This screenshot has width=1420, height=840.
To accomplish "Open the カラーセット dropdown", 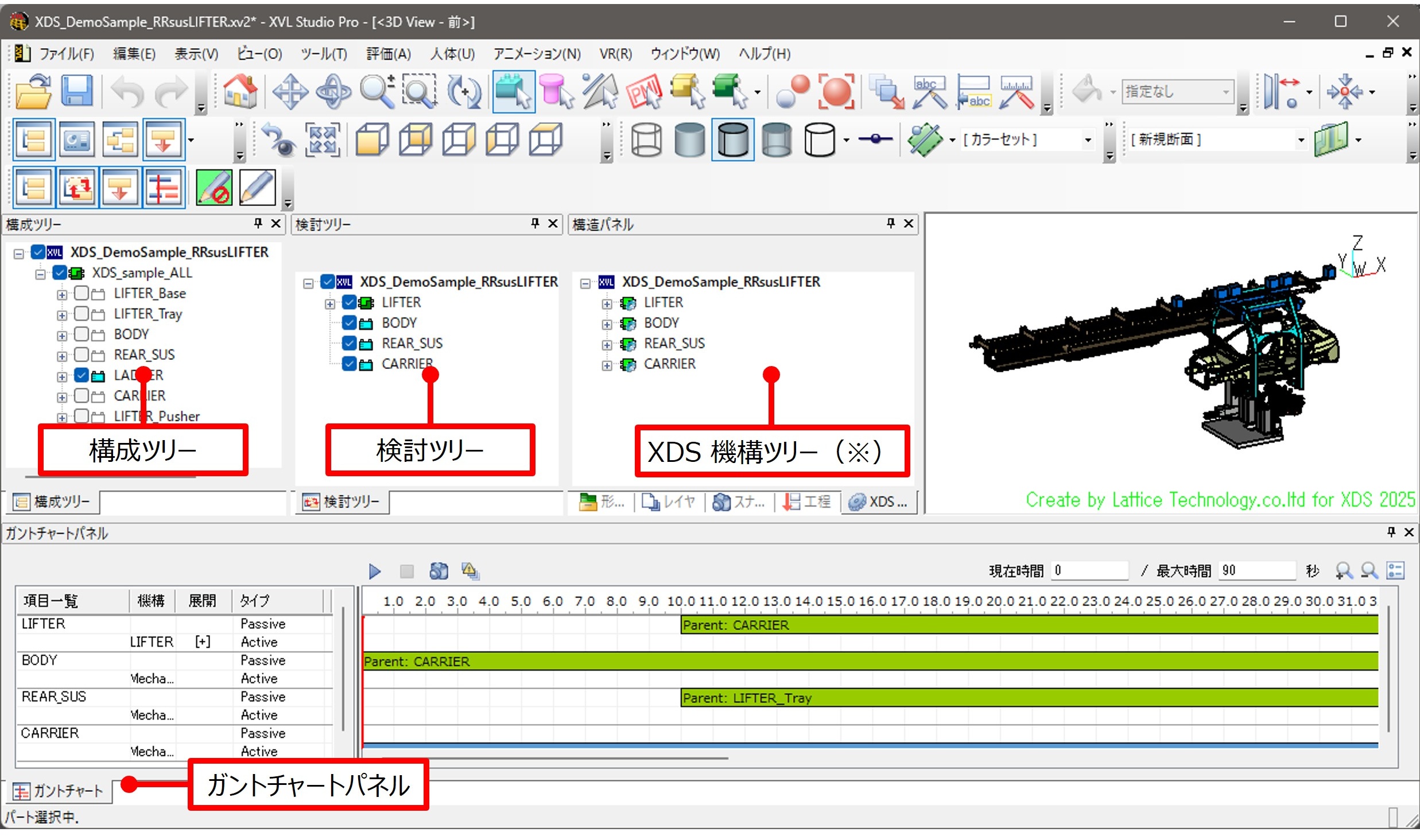I will click(x=1087, y=140).
